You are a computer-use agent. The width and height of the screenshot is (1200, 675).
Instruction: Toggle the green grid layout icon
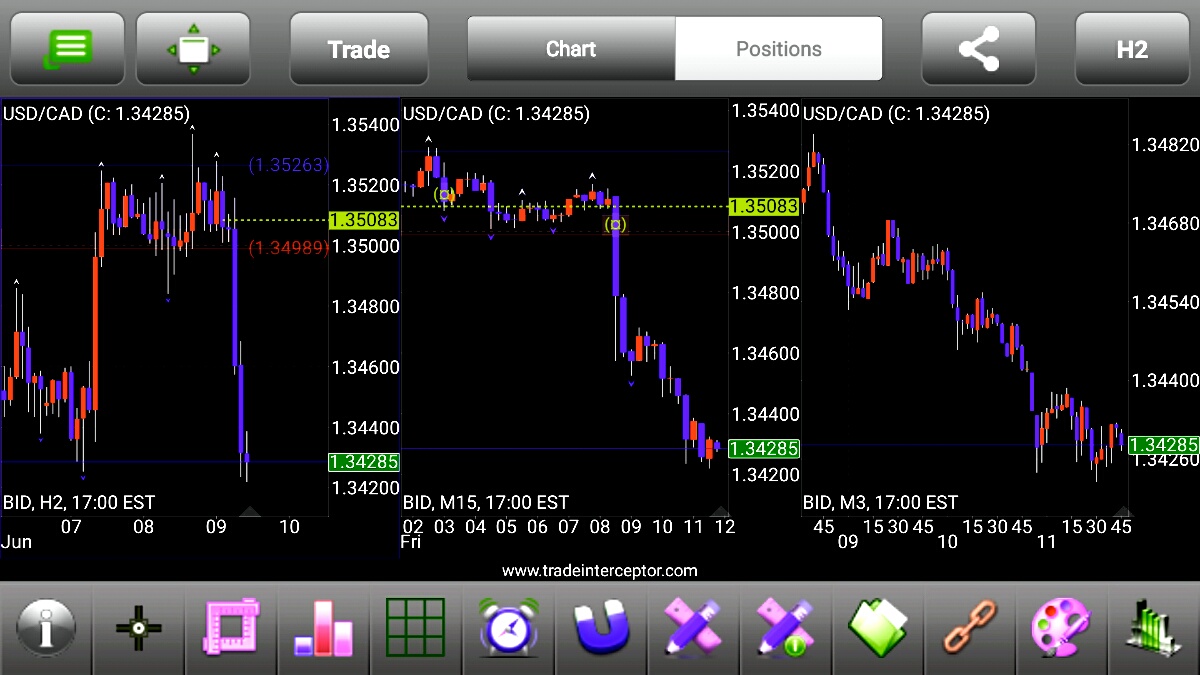point(415,629)
